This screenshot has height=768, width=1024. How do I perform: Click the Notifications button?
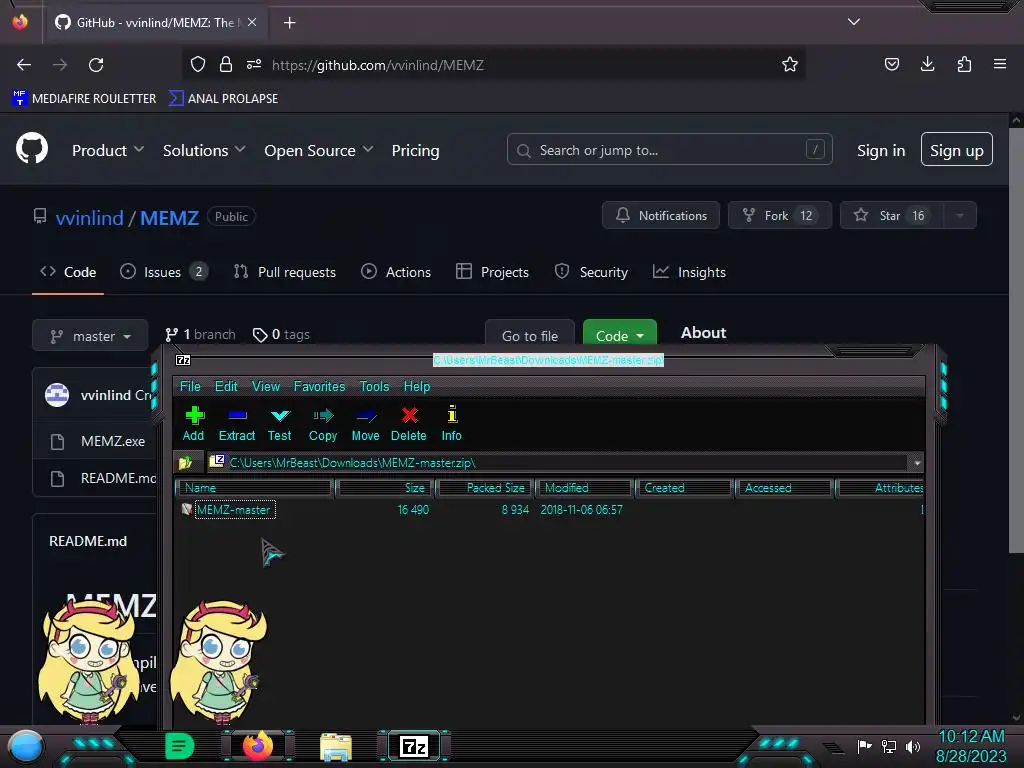click(661, 216)
